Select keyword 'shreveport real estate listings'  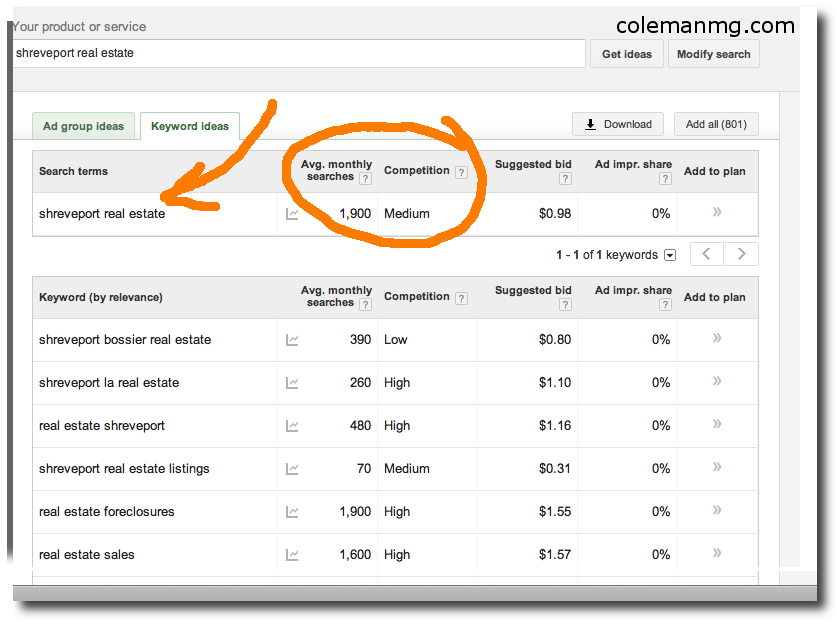click(124, 469)
